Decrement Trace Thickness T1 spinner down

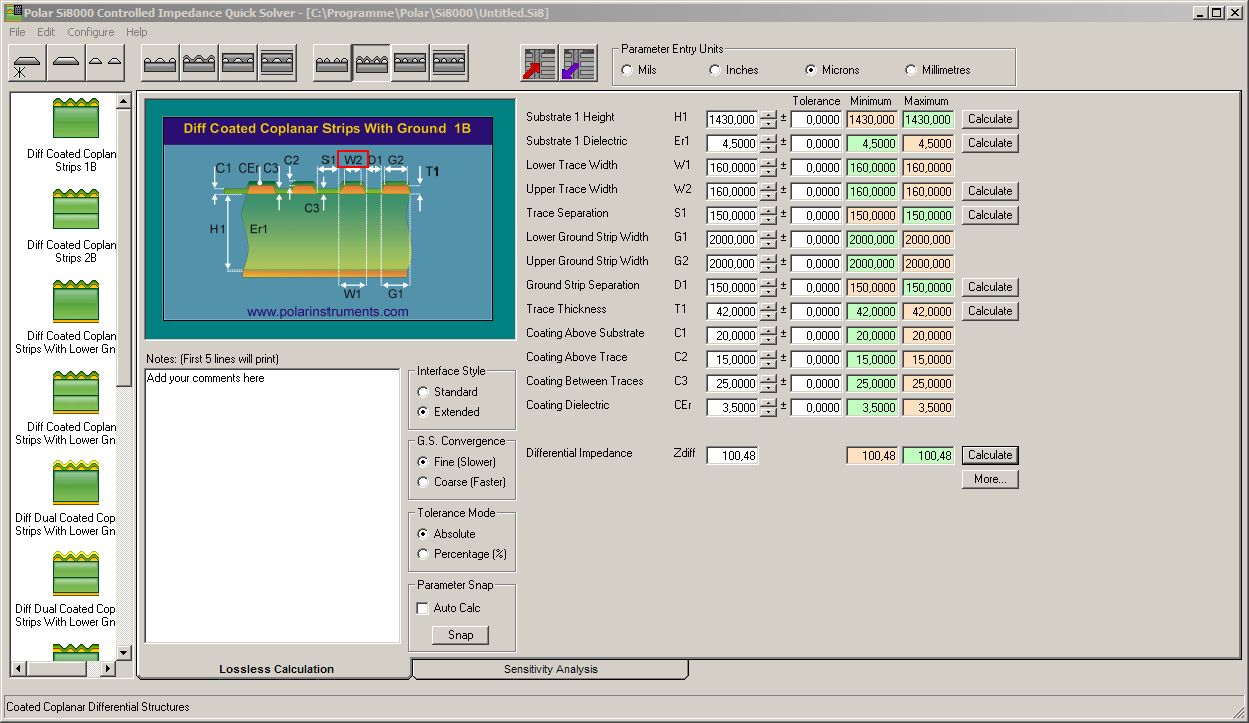pyautogui.click(x=768, y=316)
